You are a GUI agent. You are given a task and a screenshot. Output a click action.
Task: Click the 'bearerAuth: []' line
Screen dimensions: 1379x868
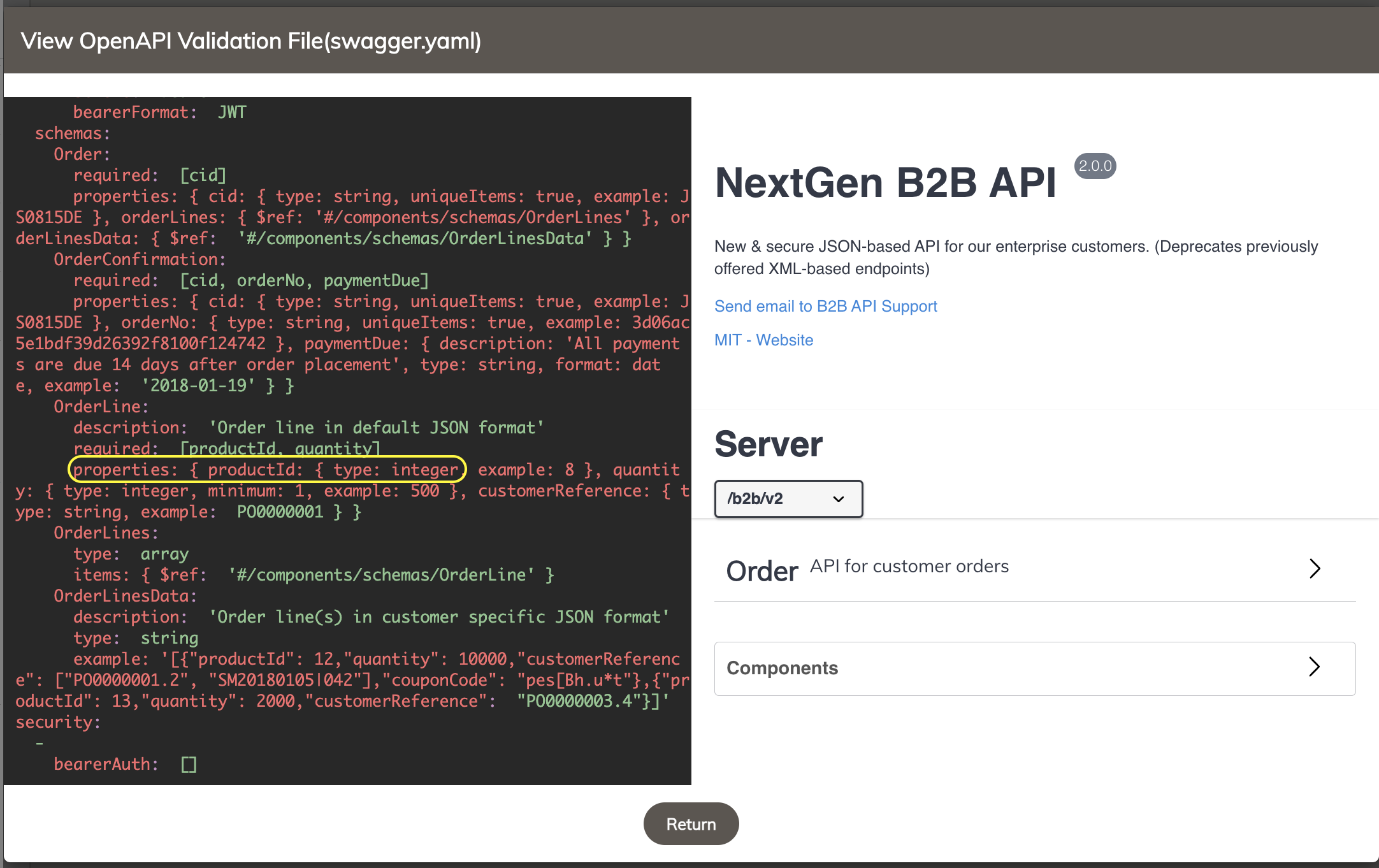click(125, 764)
